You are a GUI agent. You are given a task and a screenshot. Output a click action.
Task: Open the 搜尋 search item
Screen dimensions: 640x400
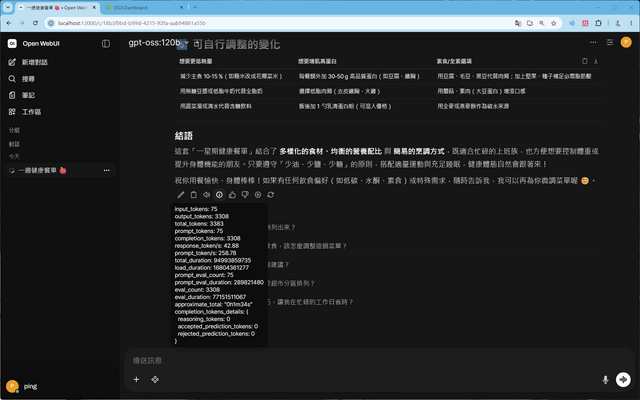pos(22,79)
